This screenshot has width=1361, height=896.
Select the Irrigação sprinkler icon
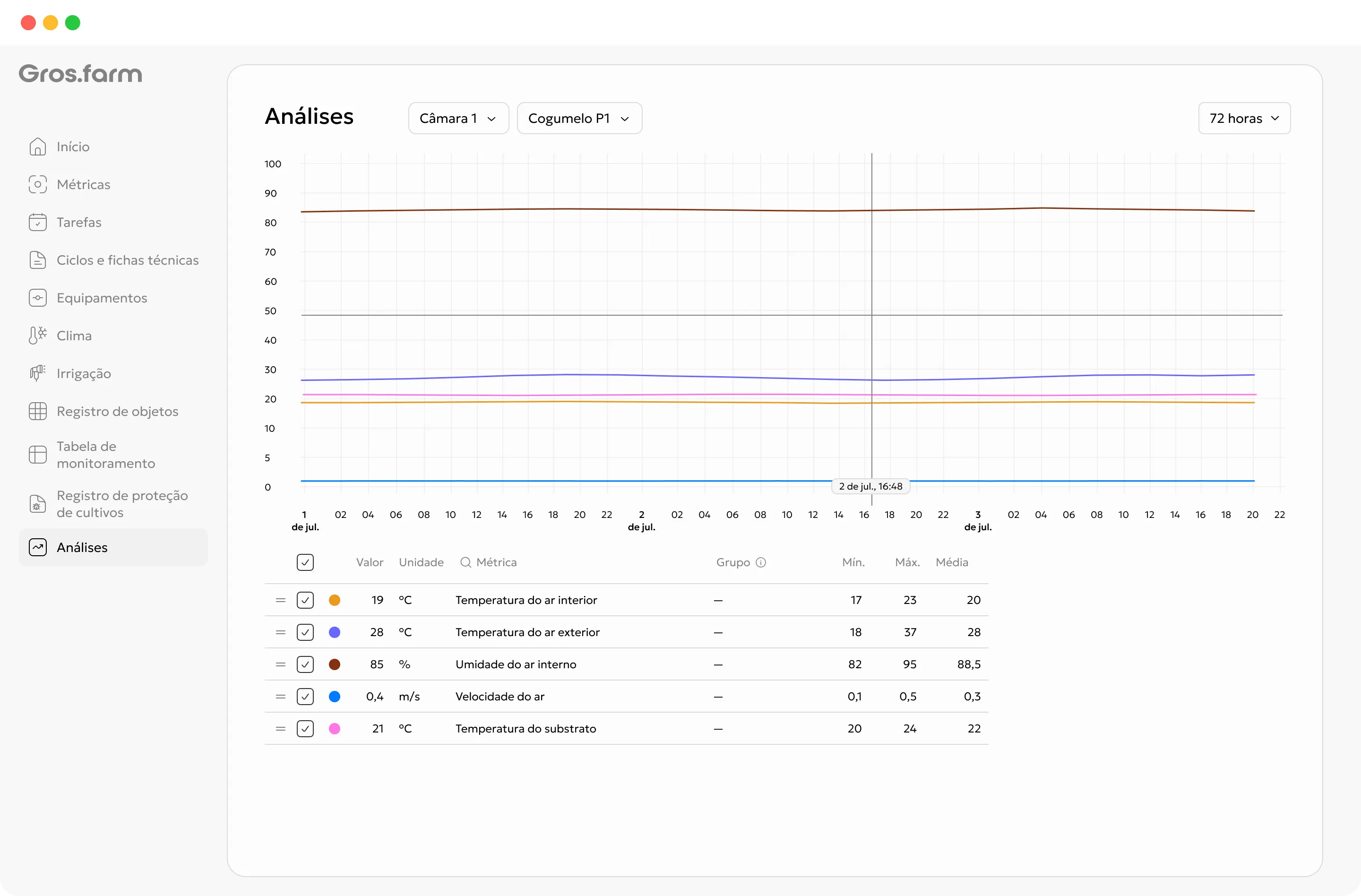[x=37, y=373]
